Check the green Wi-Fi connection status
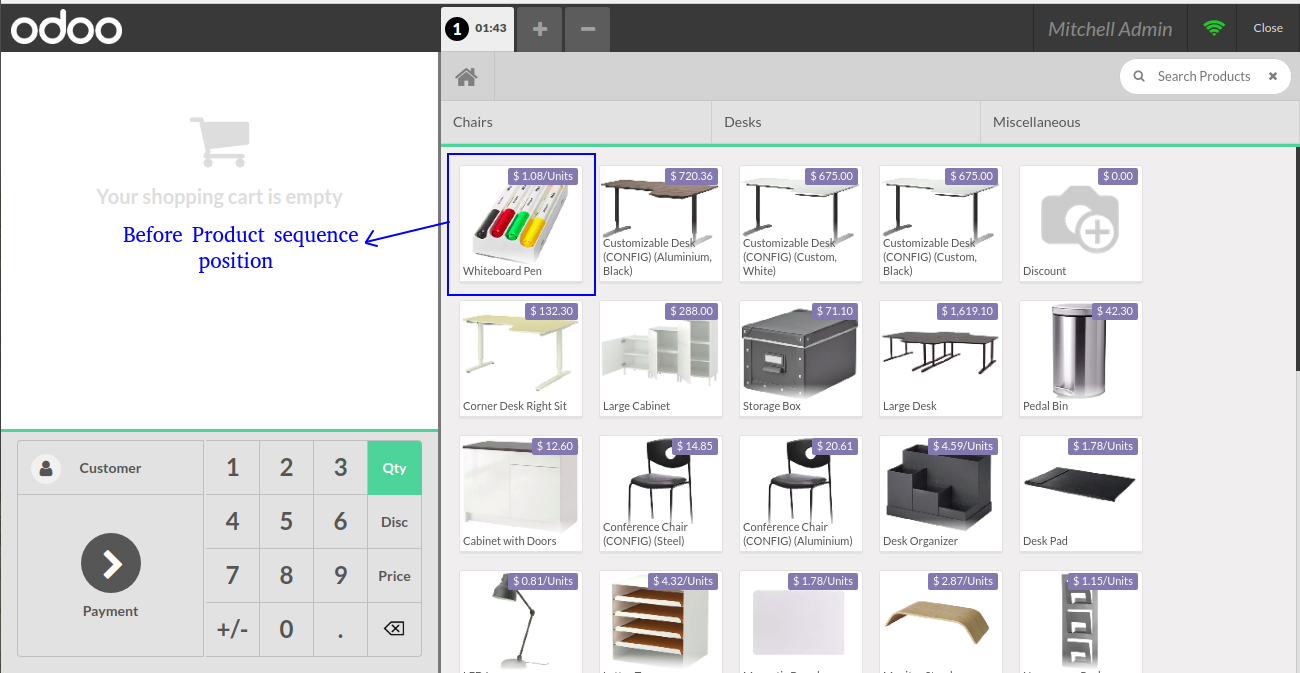Screen dimensions: 1300x673 (1213, 28)
